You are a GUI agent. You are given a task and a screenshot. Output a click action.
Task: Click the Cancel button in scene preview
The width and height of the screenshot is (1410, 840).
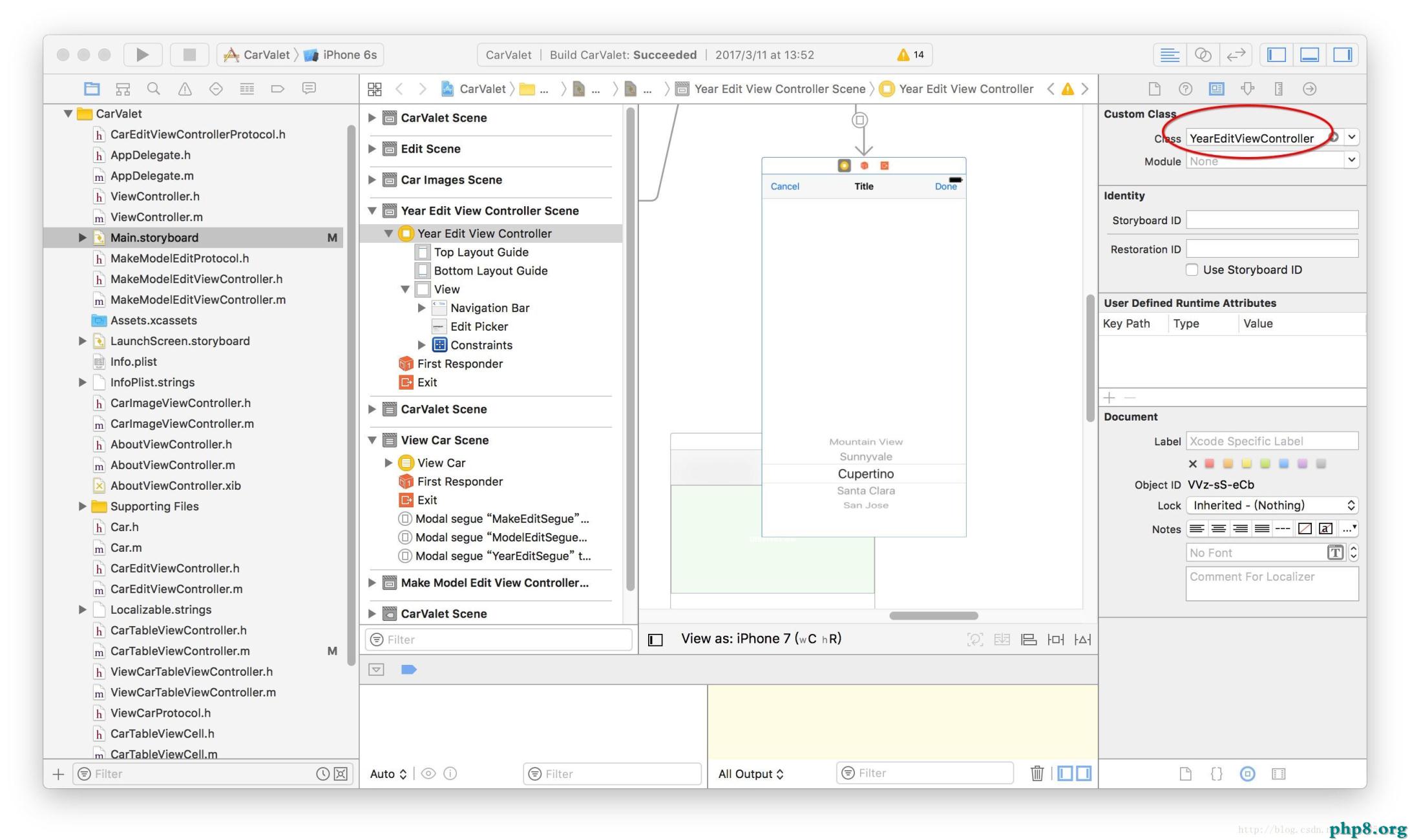click(x=785, y=187)
